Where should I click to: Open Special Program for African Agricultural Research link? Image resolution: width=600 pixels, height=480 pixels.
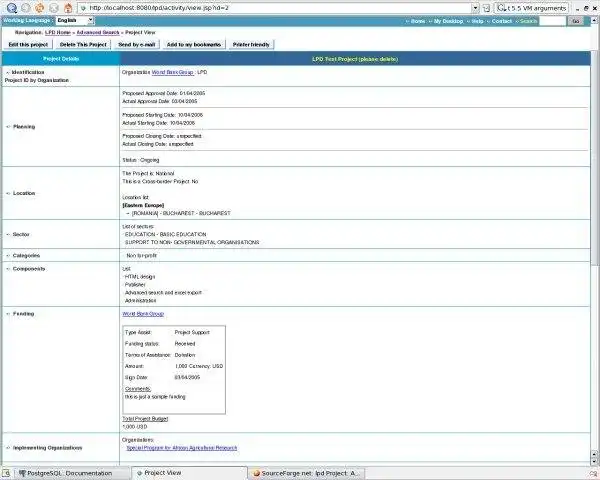182,448
